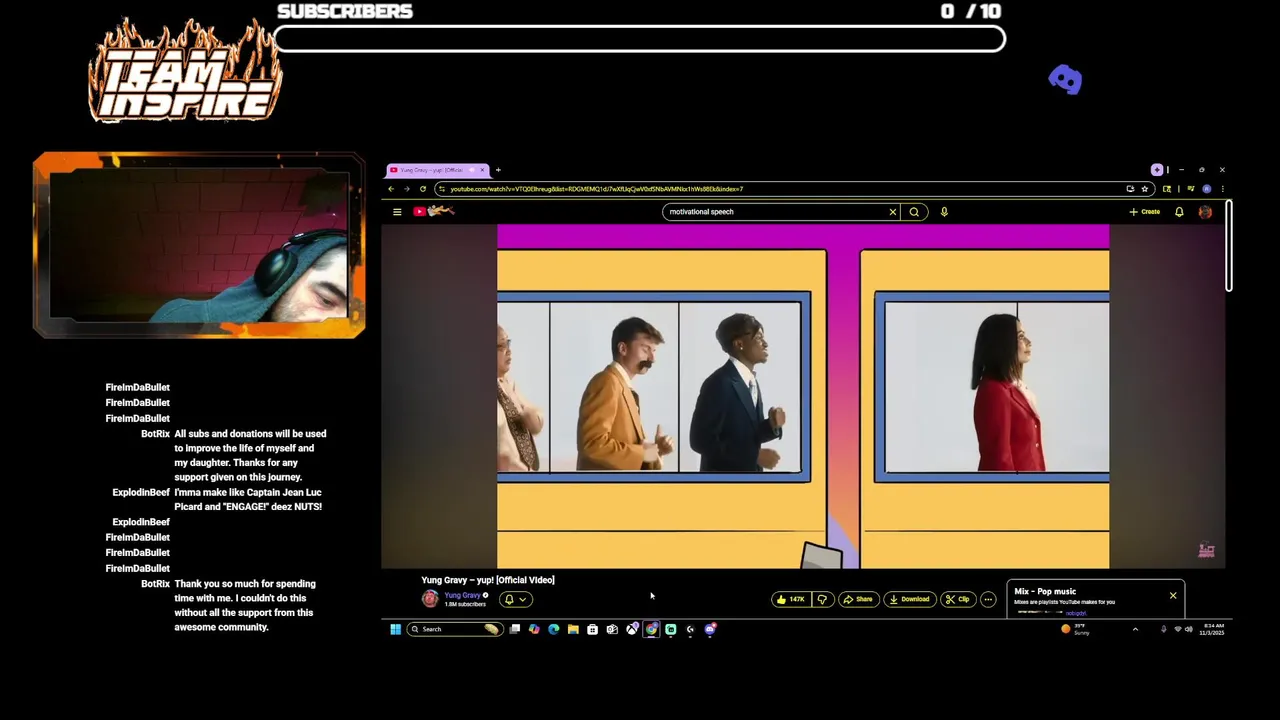Image resolution: width=1280 pixels, height=720 pixels.
Task: Open the Chrome taskbar icon
Action: point(651,629)
